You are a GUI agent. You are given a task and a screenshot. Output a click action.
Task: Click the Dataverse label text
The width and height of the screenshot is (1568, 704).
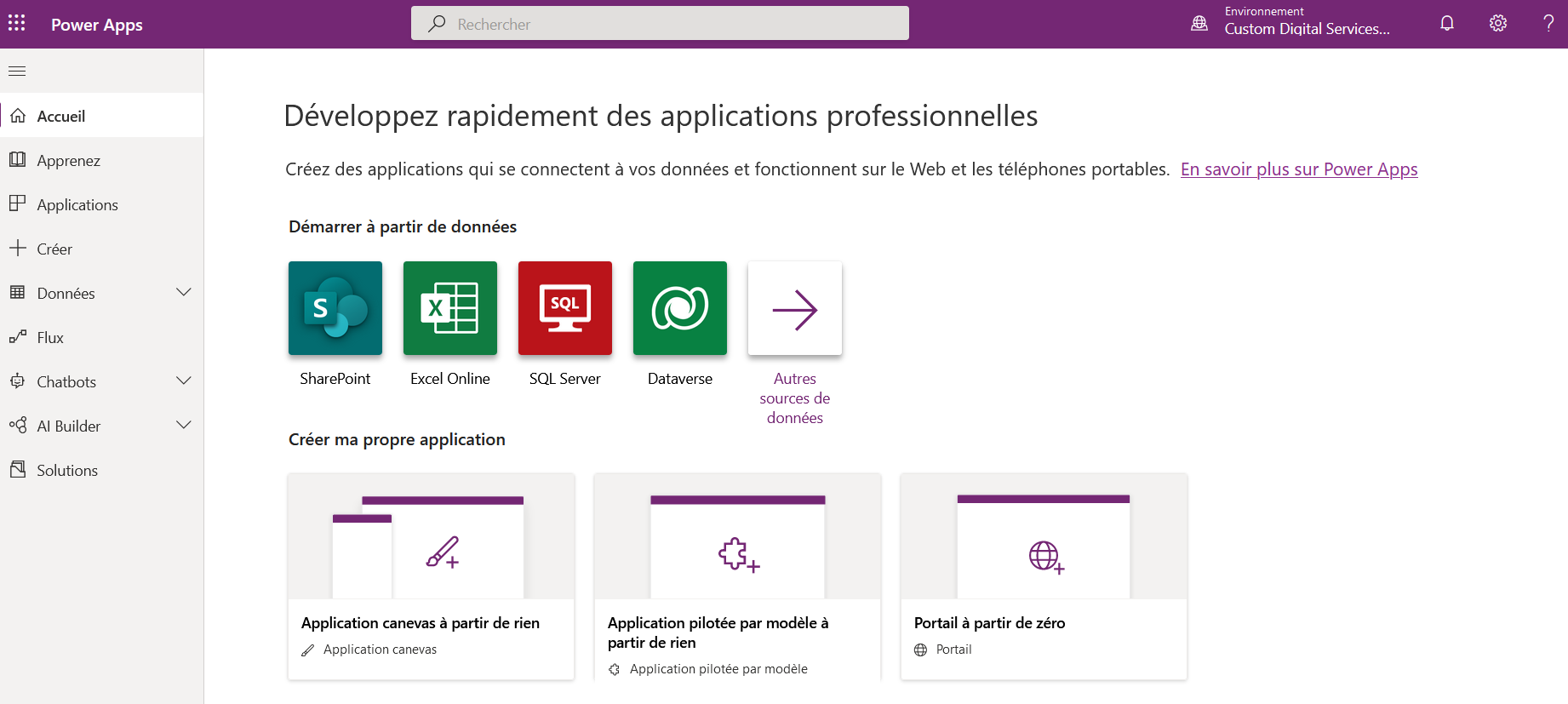680,379
